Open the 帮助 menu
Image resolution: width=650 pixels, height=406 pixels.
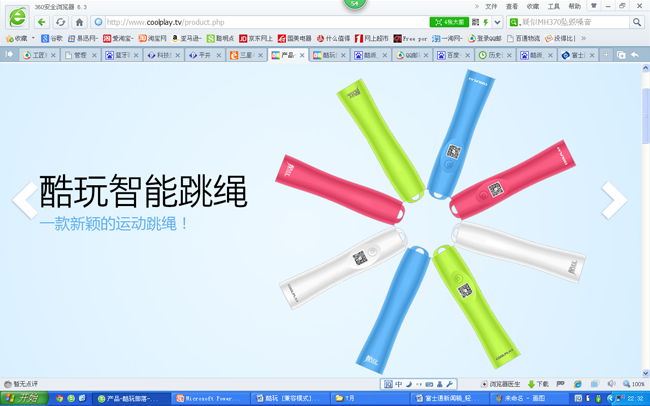point(574,6)
